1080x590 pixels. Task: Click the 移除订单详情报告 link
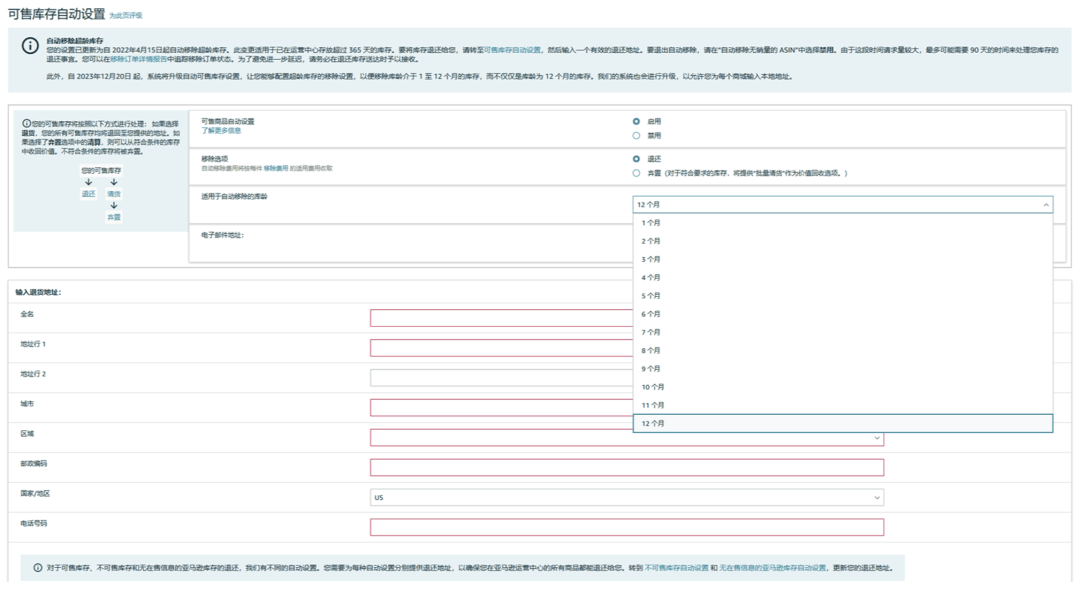pyautogui.click(x=139, y=59)
